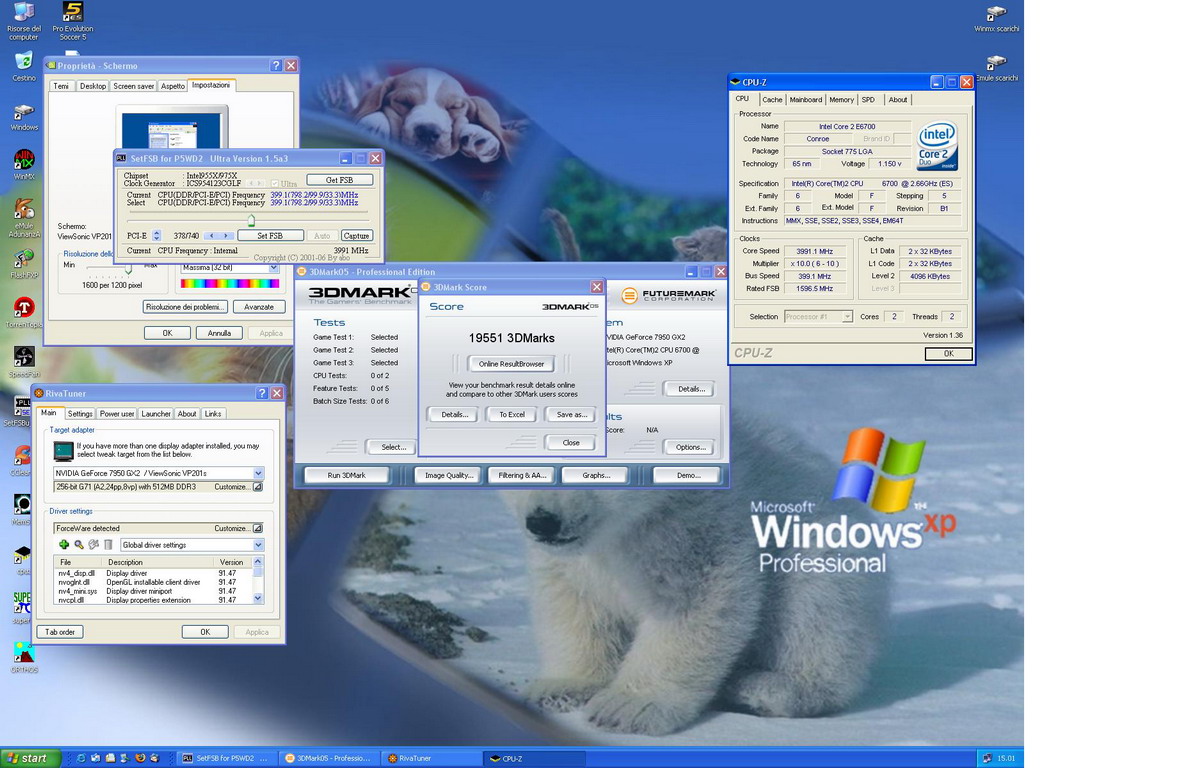
Task: Open the Cestino recycle bin icon
Action: [24, 66]
